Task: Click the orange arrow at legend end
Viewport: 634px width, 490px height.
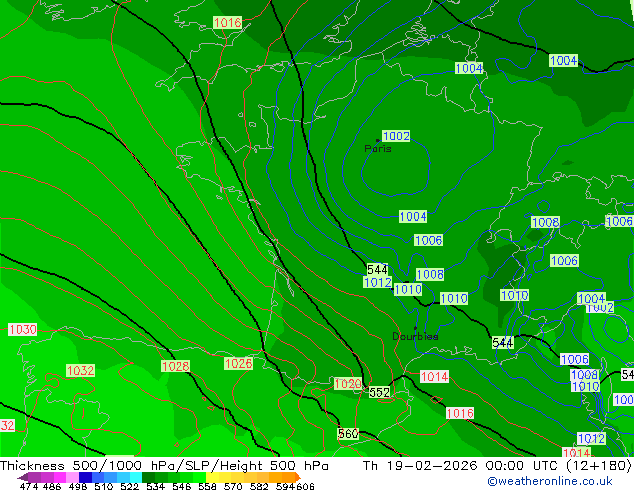Action: click(x=298, y=477)
